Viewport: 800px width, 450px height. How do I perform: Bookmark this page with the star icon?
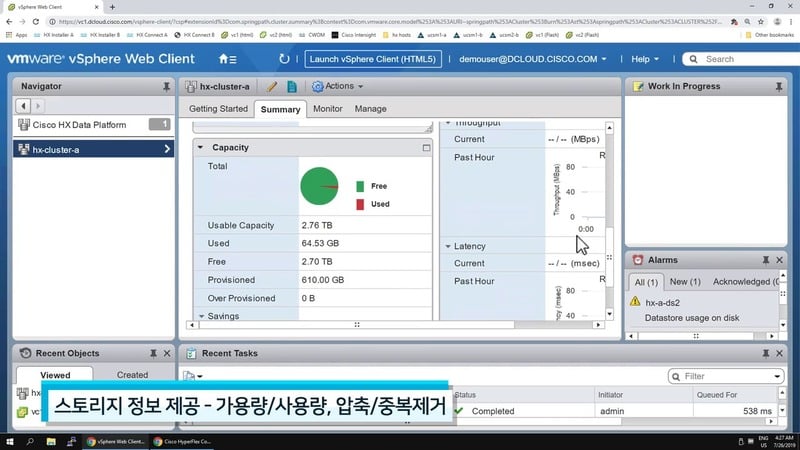coord(761,21)
